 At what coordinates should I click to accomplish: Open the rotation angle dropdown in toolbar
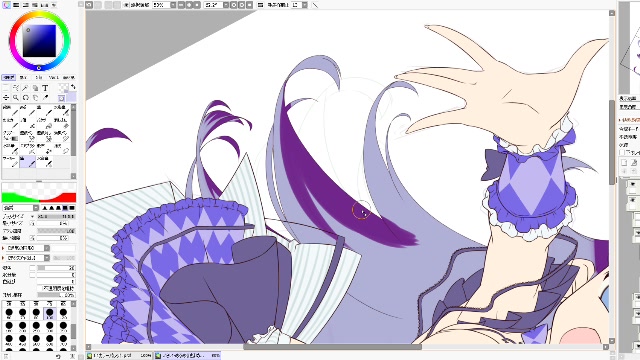[x=225, y=5]
